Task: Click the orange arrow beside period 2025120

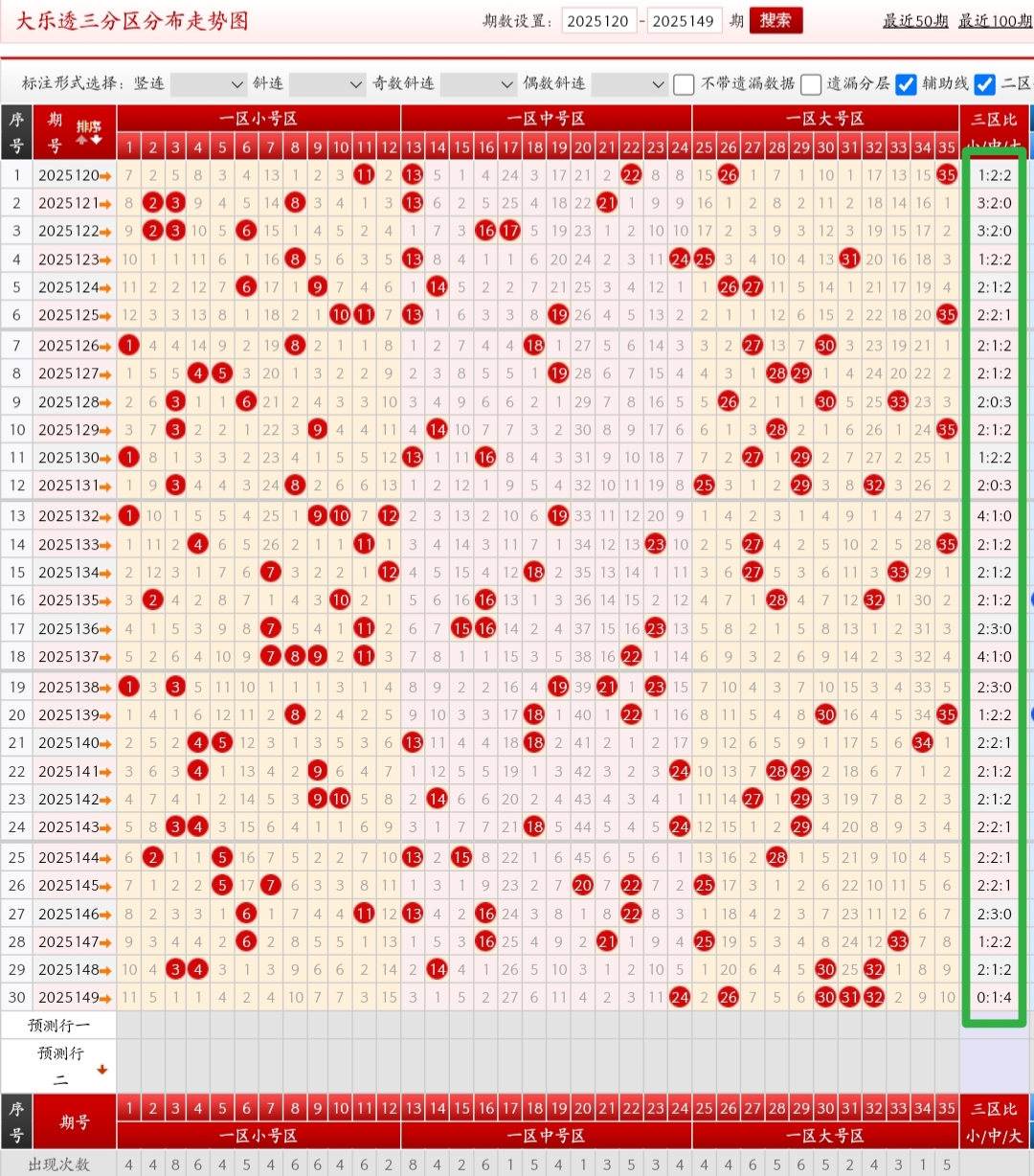Action: pyautogui.click(x=106, y=175)
